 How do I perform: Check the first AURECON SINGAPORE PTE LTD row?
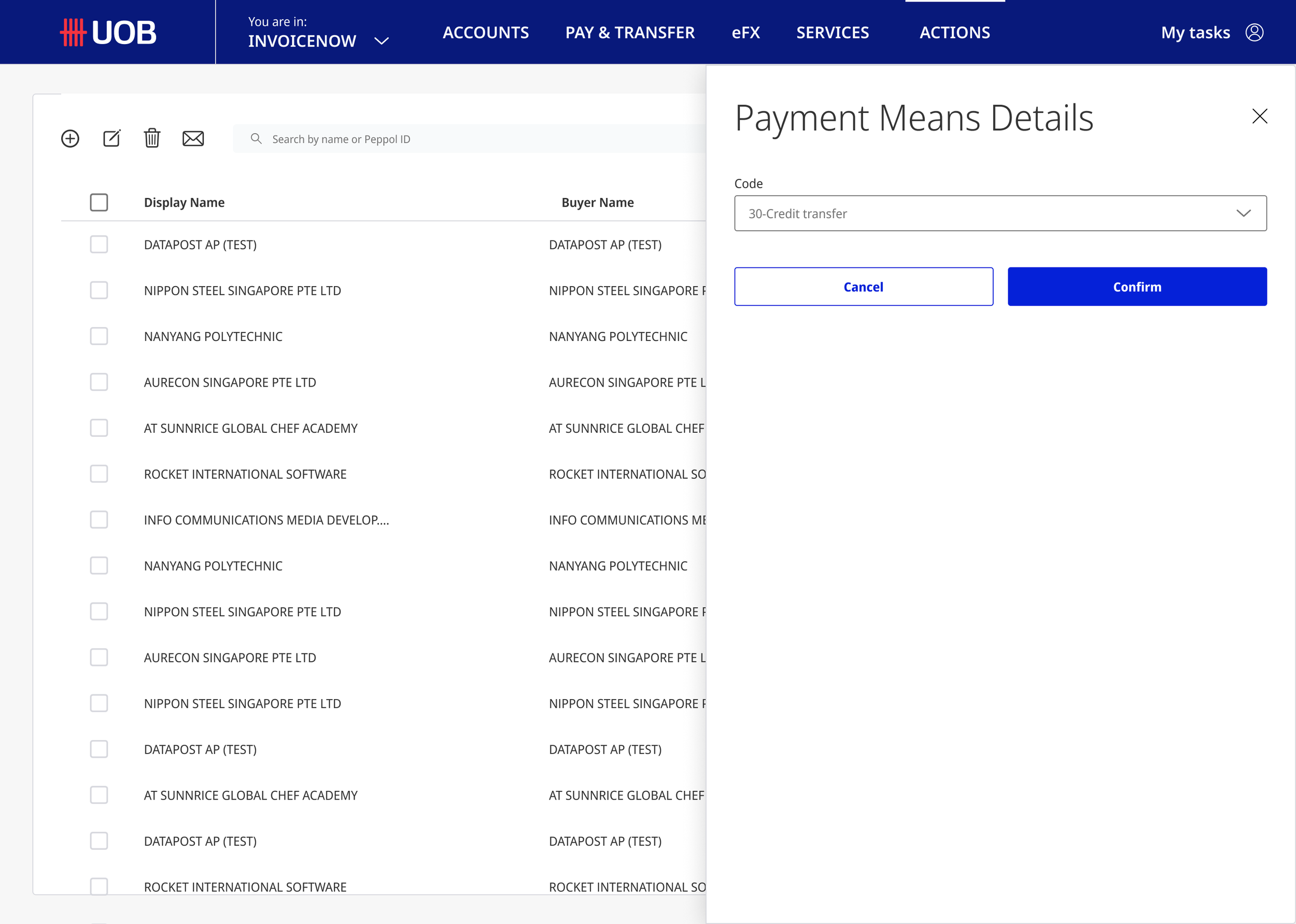pyautogui.click(x=99, y=382)
